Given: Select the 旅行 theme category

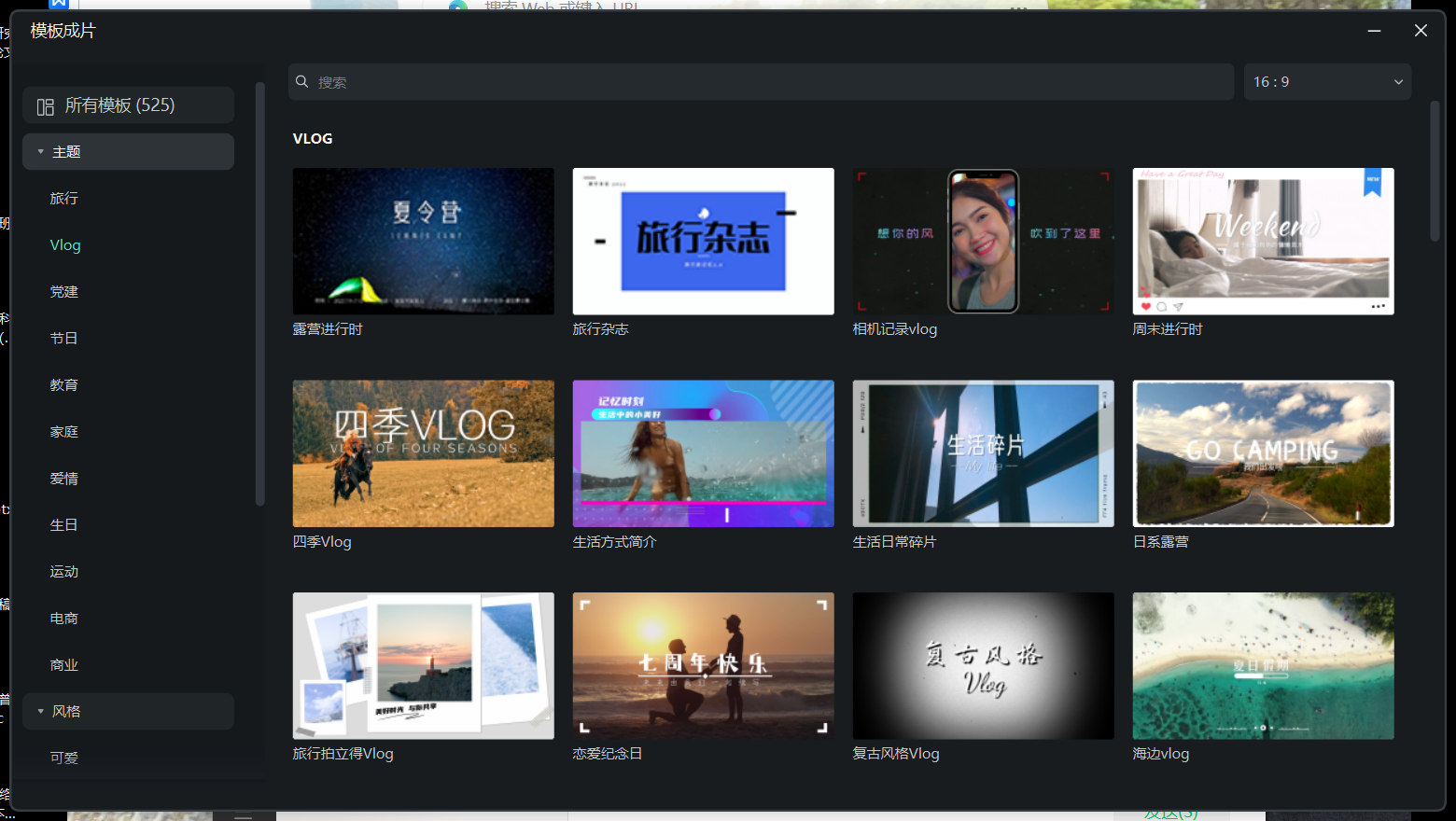Looking at the screenshot, I should pos(64,198).
